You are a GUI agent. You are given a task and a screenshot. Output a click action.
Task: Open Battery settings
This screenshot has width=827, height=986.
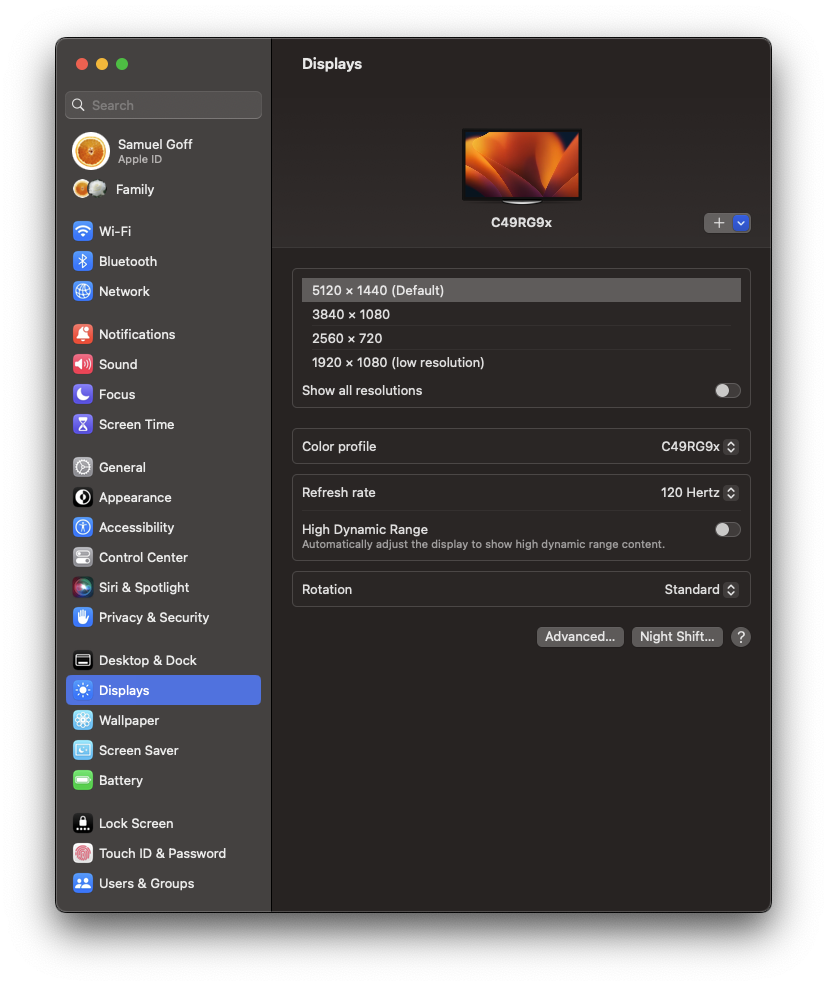122,780
